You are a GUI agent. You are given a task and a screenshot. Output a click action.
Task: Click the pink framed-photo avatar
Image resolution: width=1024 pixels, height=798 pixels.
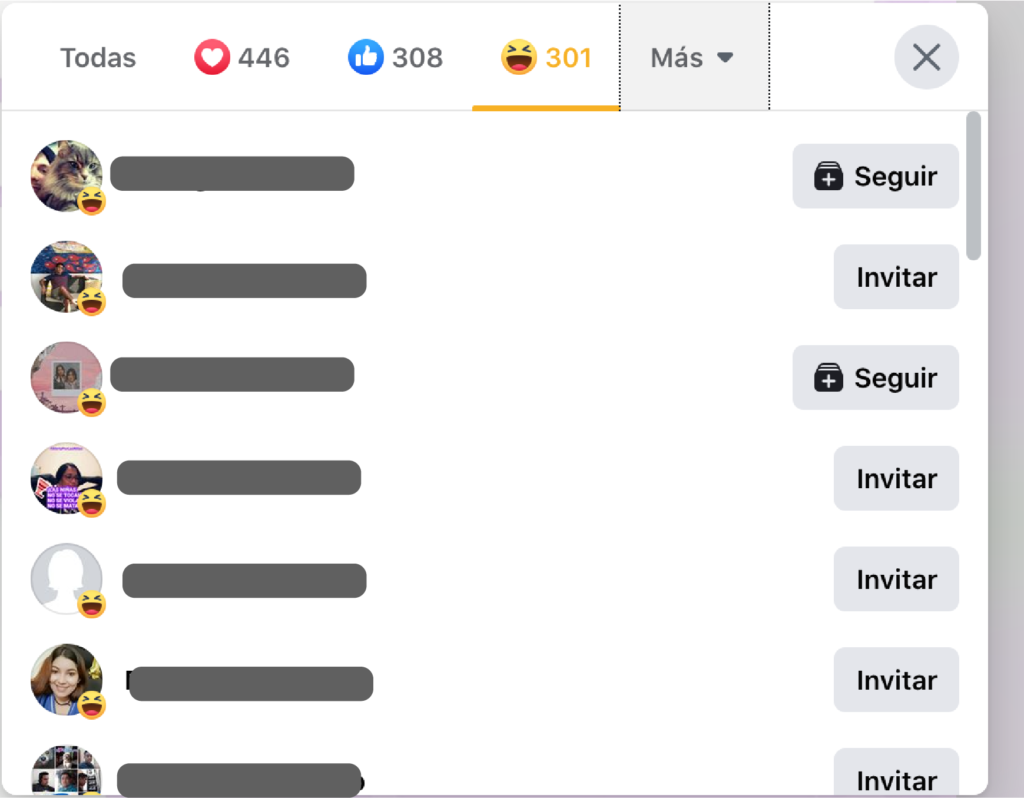(x=66, y=377)
